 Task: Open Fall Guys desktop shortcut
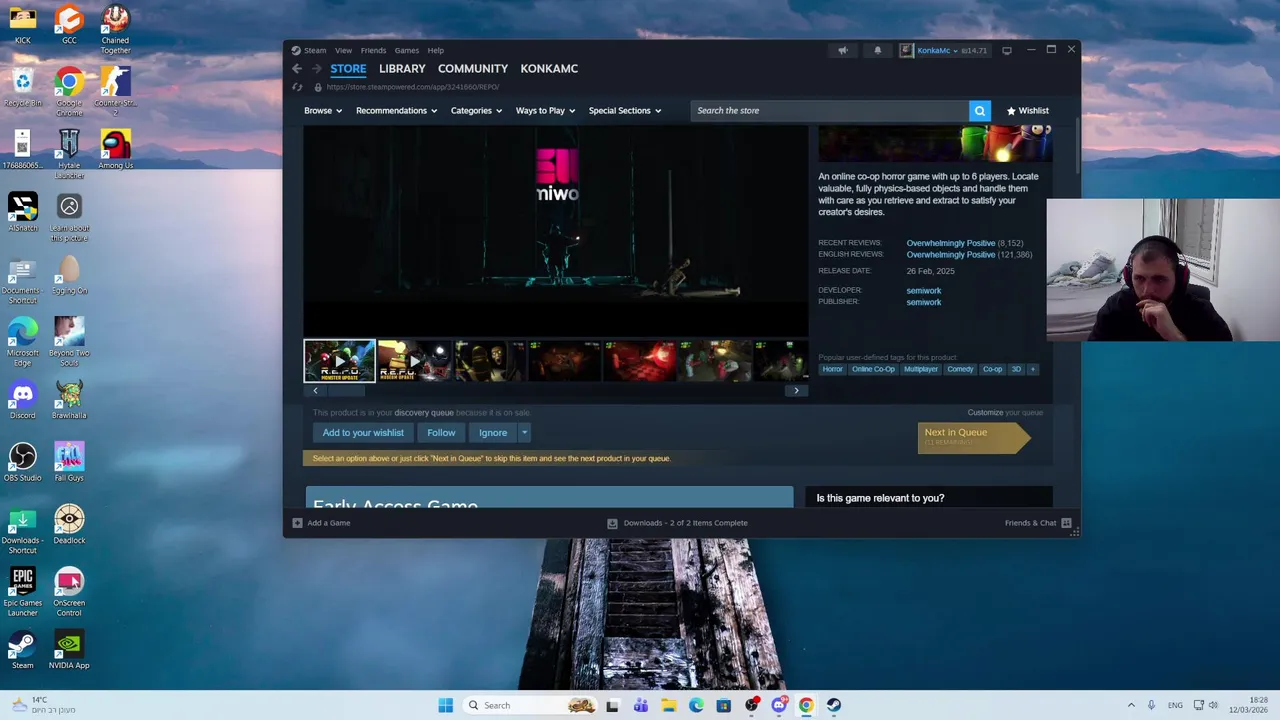pos(69,462)
